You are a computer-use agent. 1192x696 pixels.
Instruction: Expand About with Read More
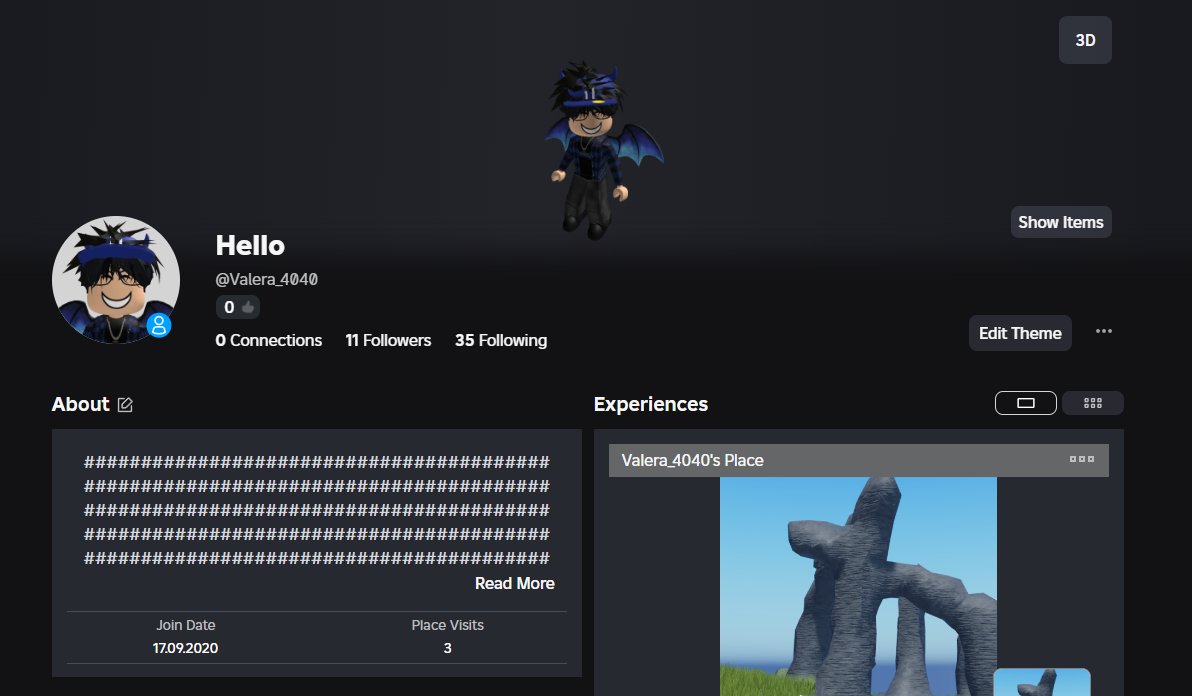pos(515,584)
